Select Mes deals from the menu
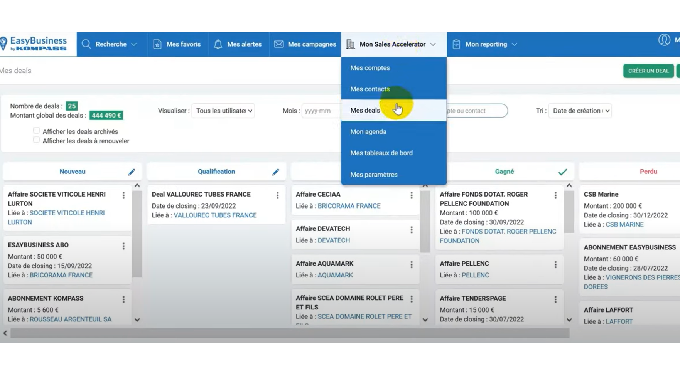The height and width of the screenshot is (390, 680). 394,110
